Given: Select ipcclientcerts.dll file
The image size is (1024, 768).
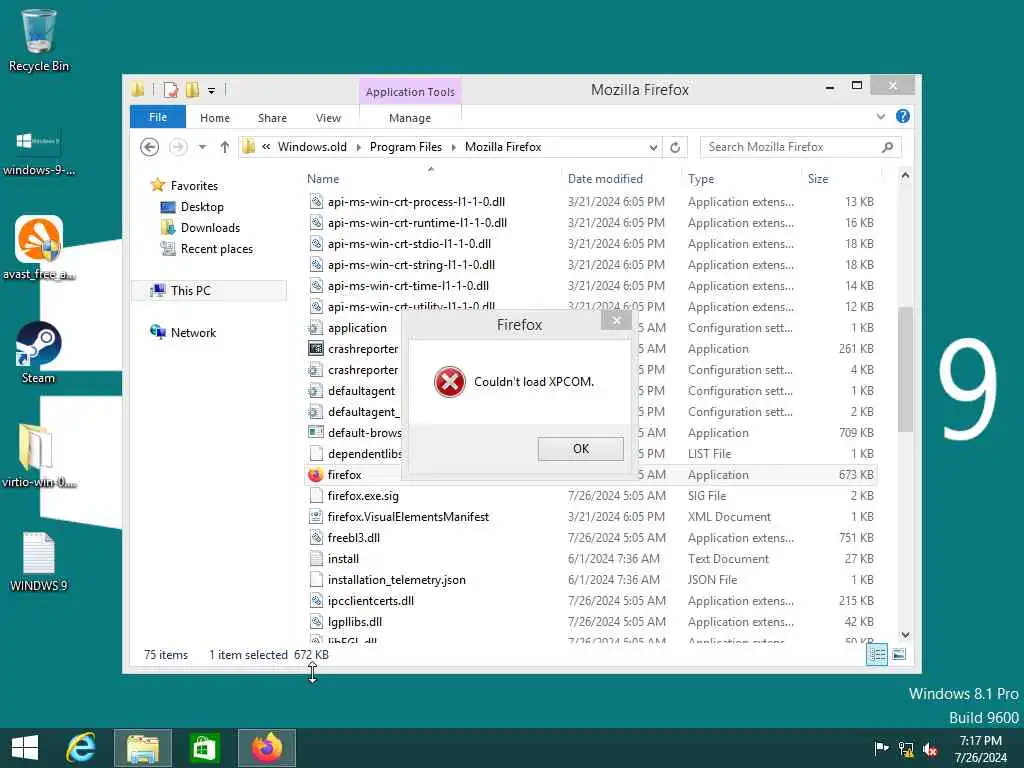Looking at the screenshot, I should coord(370,601).
